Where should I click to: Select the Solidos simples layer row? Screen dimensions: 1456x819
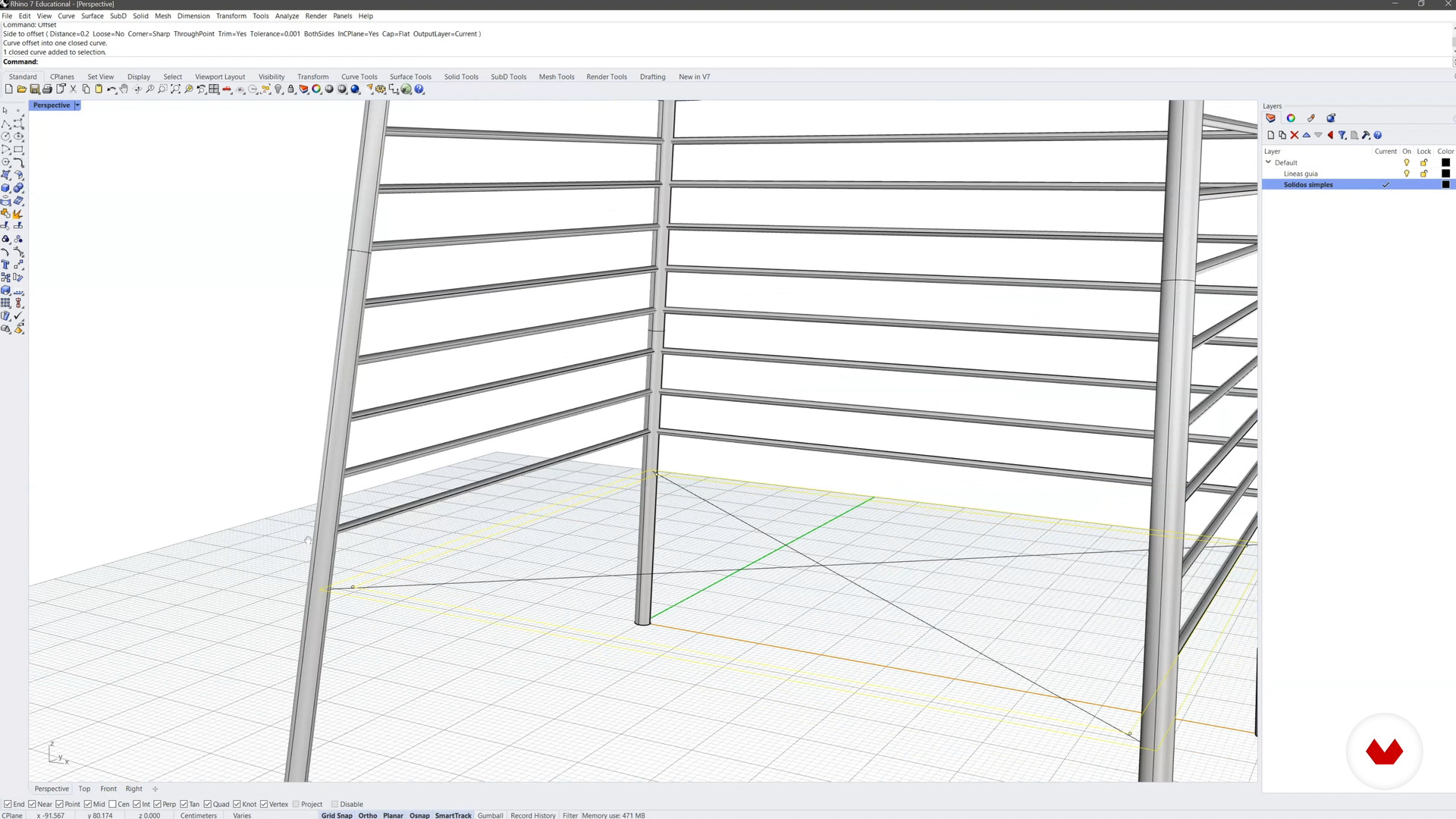(x=1357, y=185)
